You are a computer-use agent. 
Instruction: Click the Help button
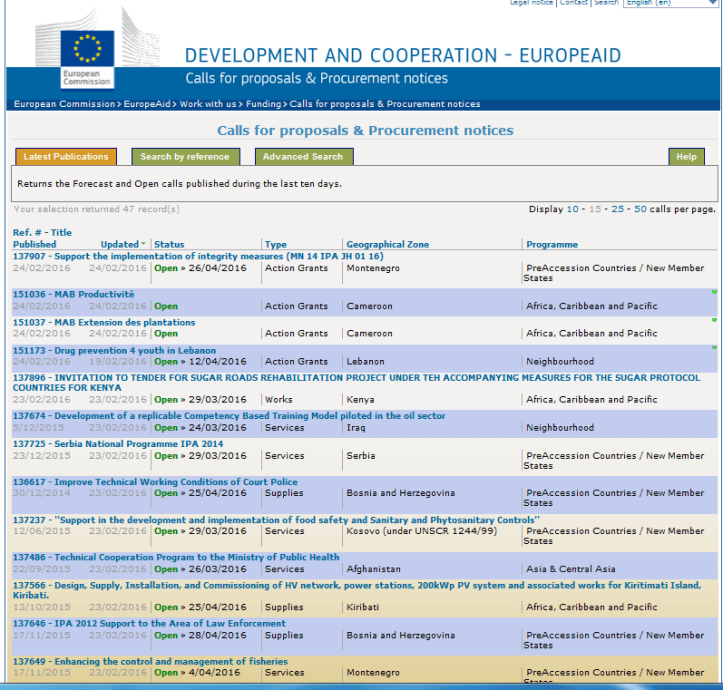pyautogui.click(x=686, y=157)
